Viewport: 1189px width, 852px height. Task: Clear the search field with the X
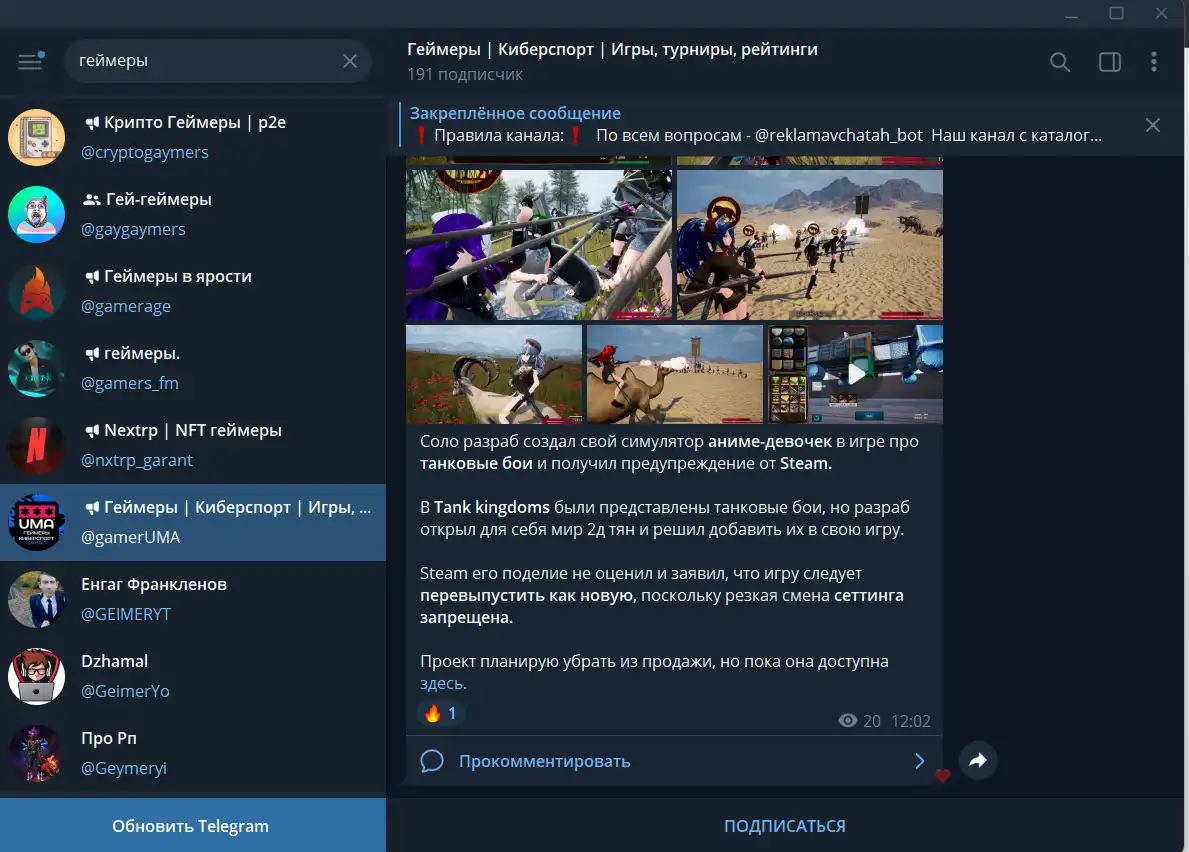click(x=350, y=61)
